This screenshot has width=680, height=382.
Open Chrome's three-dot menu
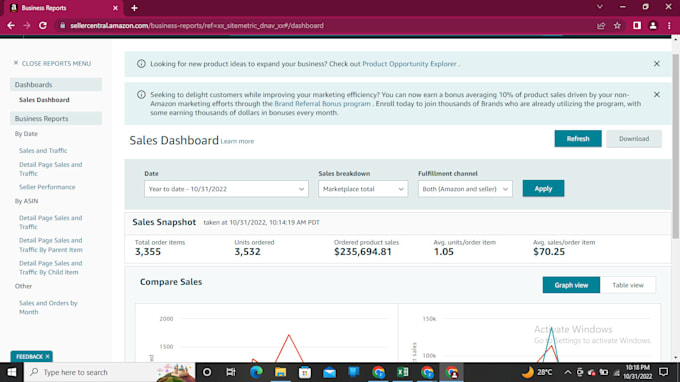[x=669, y=26]
